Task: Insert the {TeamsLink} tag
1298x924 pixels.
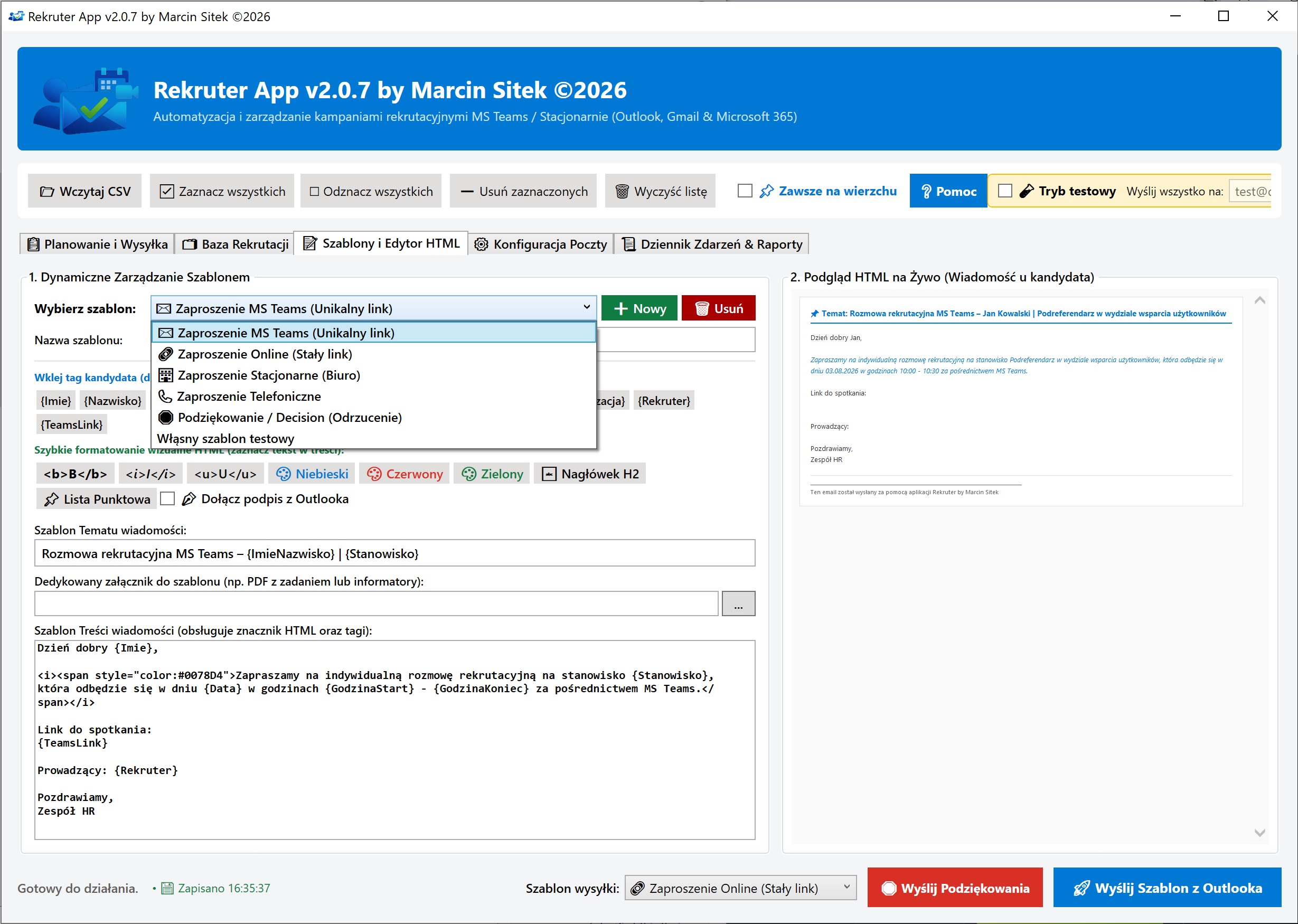Action: coord(72,425)
